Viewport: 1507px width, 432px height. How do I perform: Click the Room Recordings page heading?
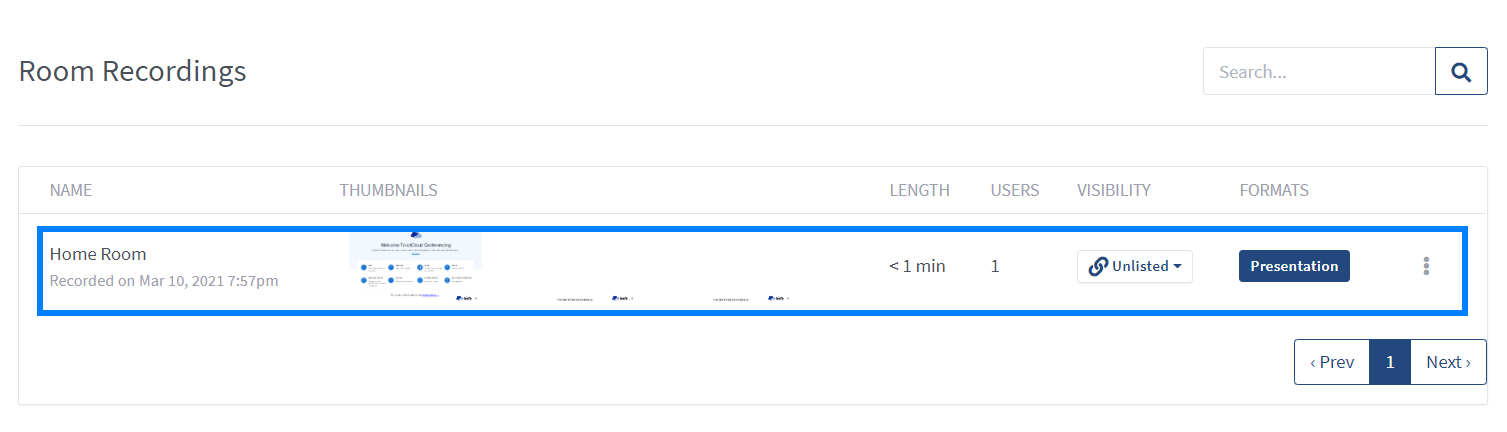133,71
